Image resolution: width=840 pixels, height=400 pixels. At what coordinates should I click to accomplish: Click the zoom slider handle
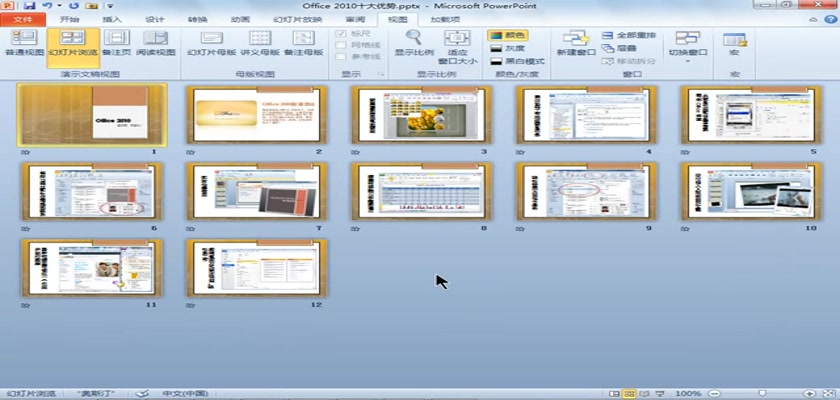(762, 394)
